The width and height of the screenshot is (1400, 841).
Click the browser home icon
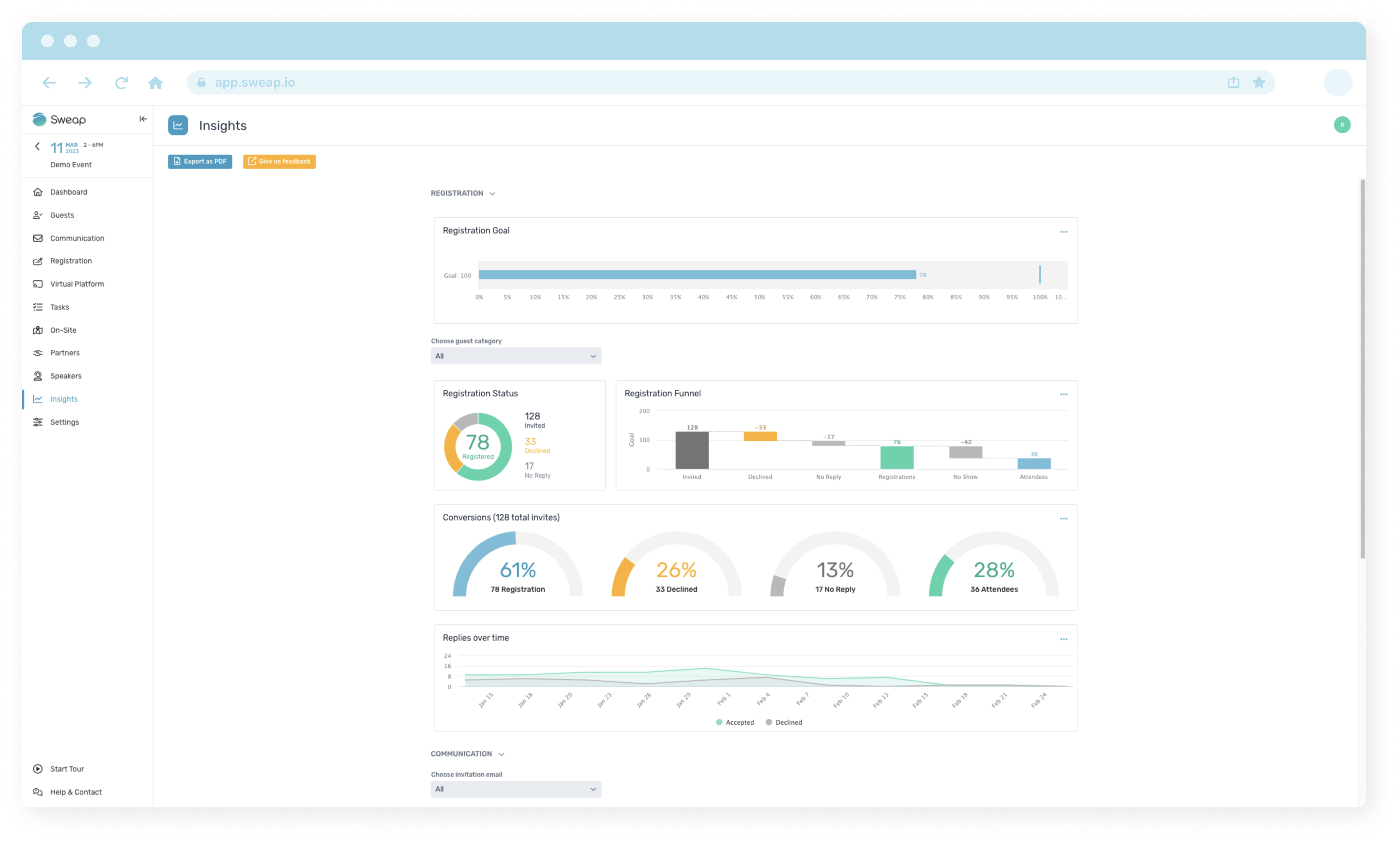click(x=155, y=83)
